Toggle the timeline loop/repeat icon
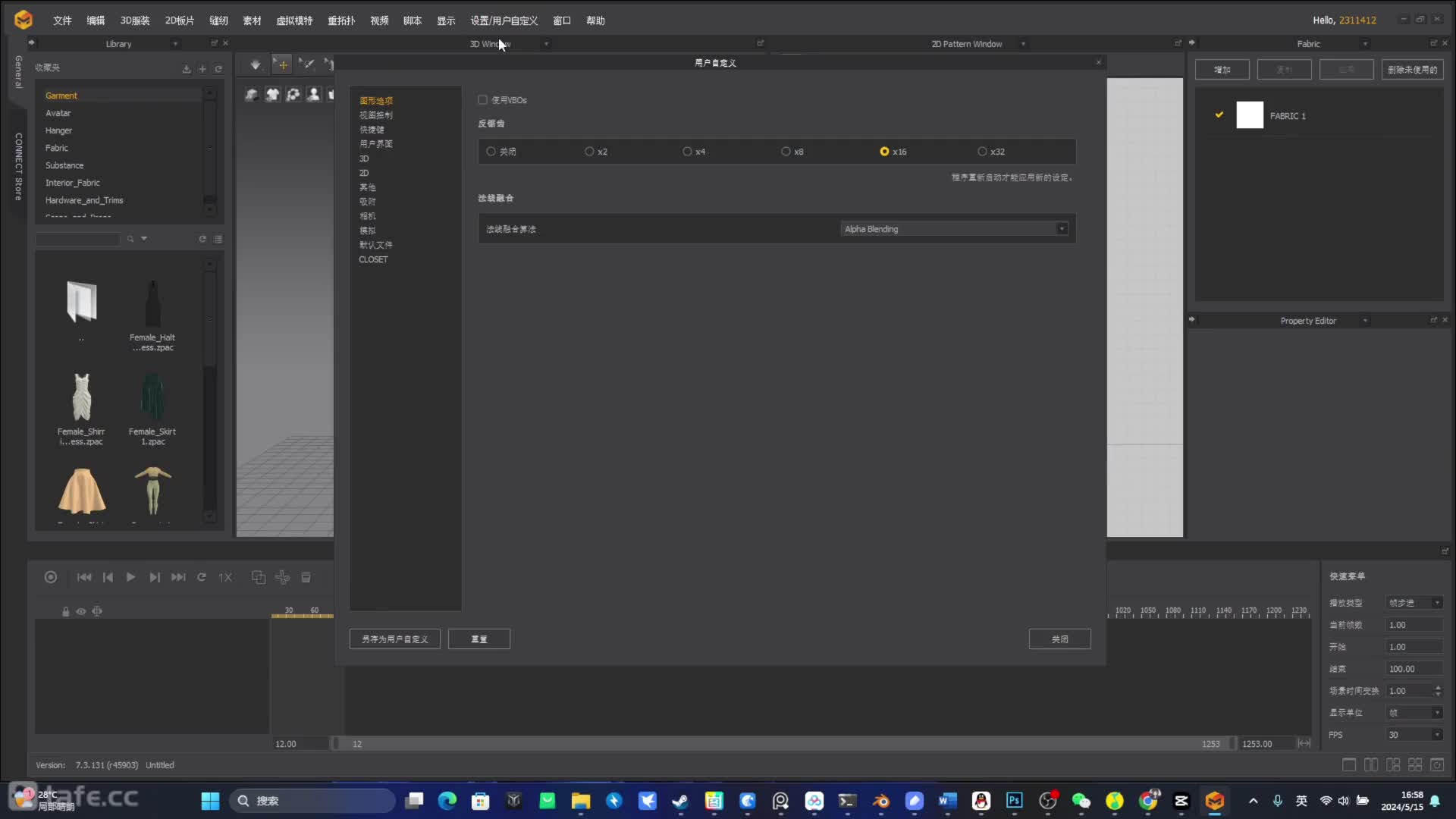Screen dimensions: 1456x819 (202, 577)
